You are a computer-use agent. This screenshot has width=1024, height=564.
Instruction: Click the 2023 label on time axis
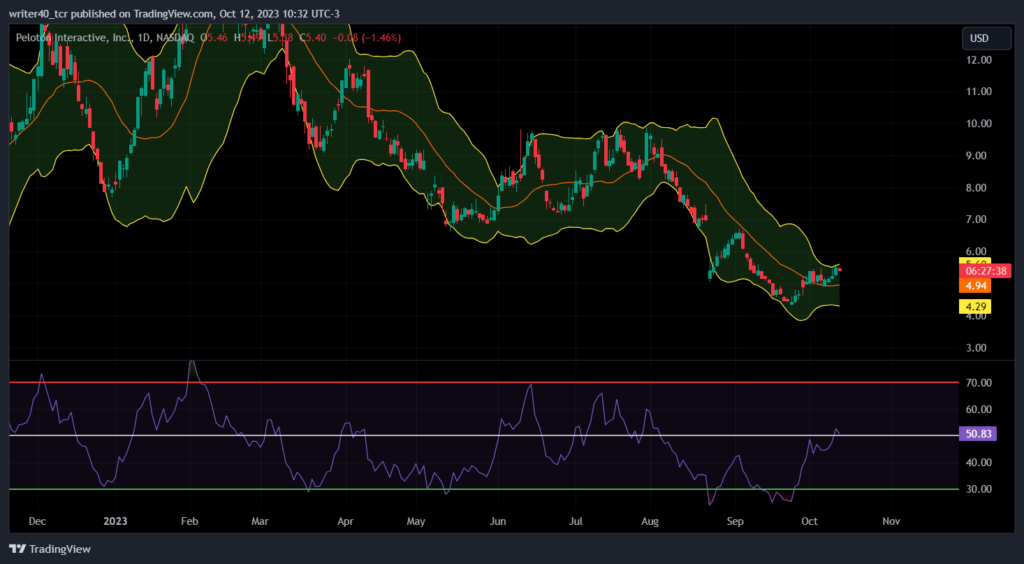pyautogui.click(x=114, y=522)
